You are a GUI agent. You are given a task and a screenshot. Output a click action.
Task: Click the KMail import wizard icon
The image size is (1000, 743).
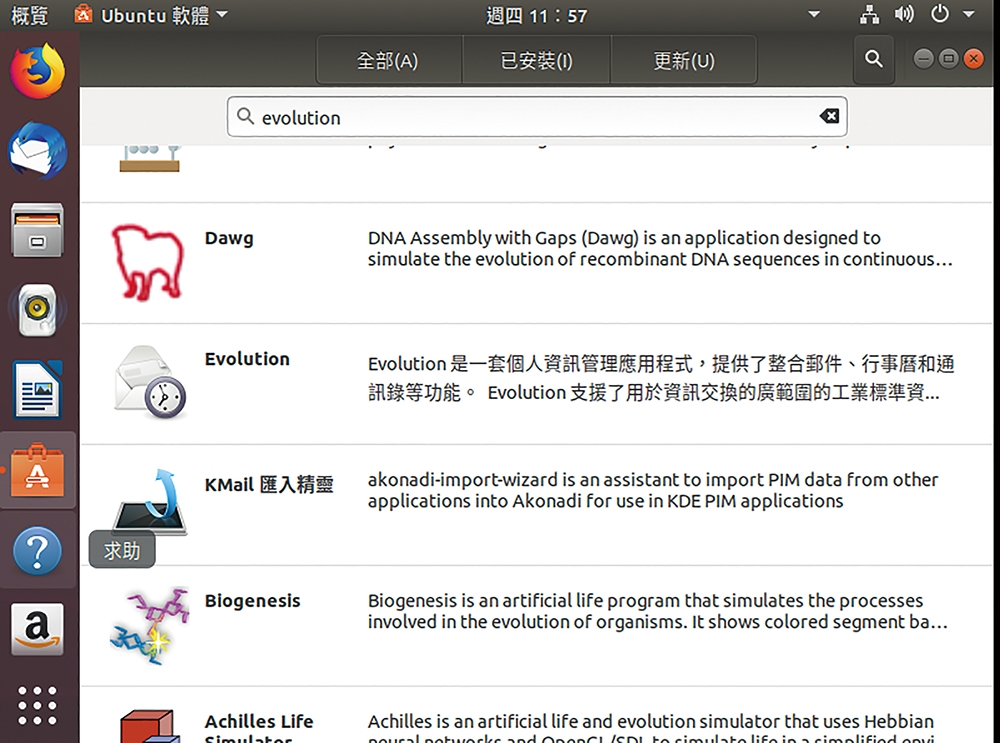(151, 503)
